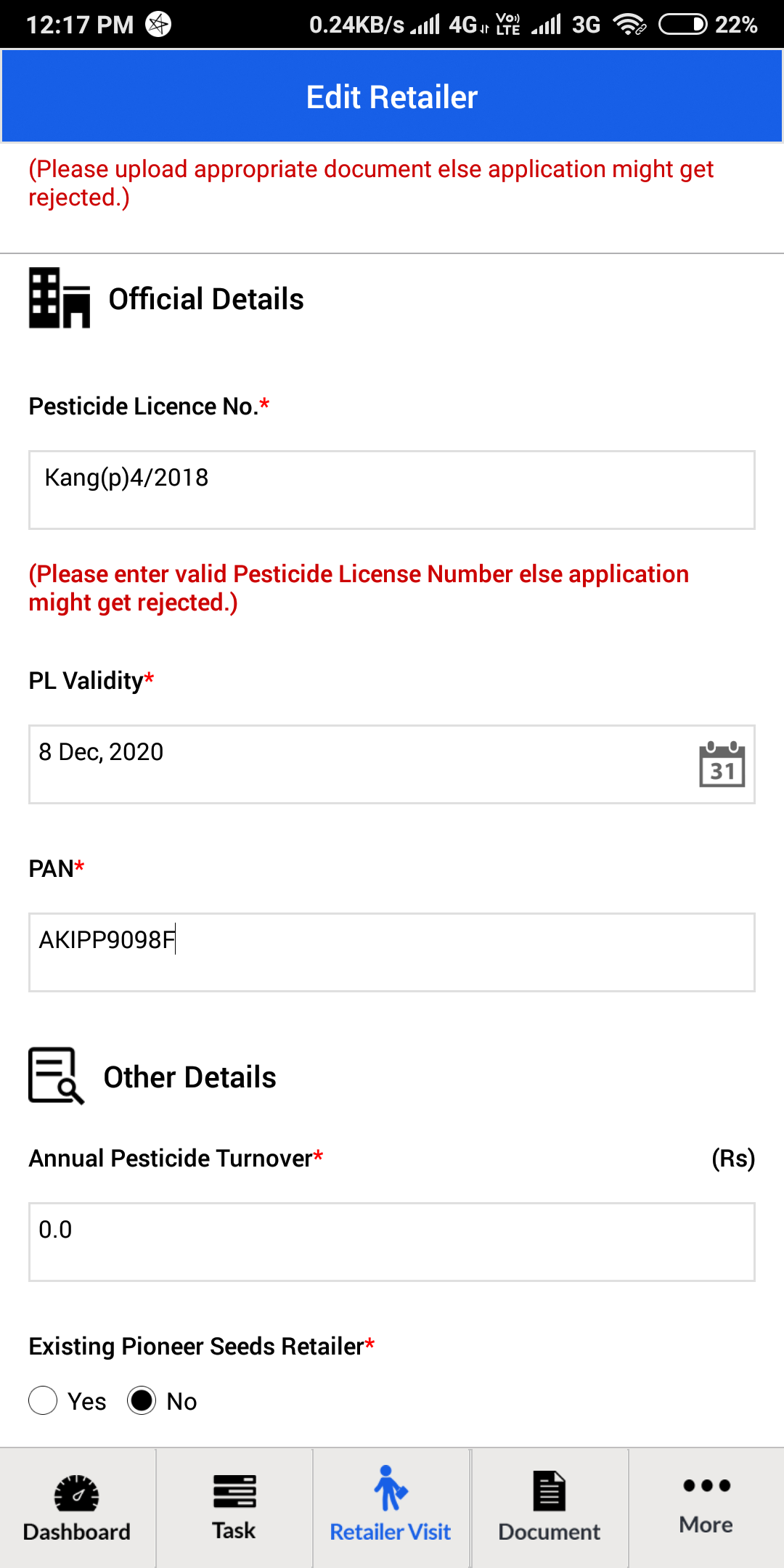Open the Task list icon
The width and height of the screenshot is (784, 1568).
coord(234,1491)
